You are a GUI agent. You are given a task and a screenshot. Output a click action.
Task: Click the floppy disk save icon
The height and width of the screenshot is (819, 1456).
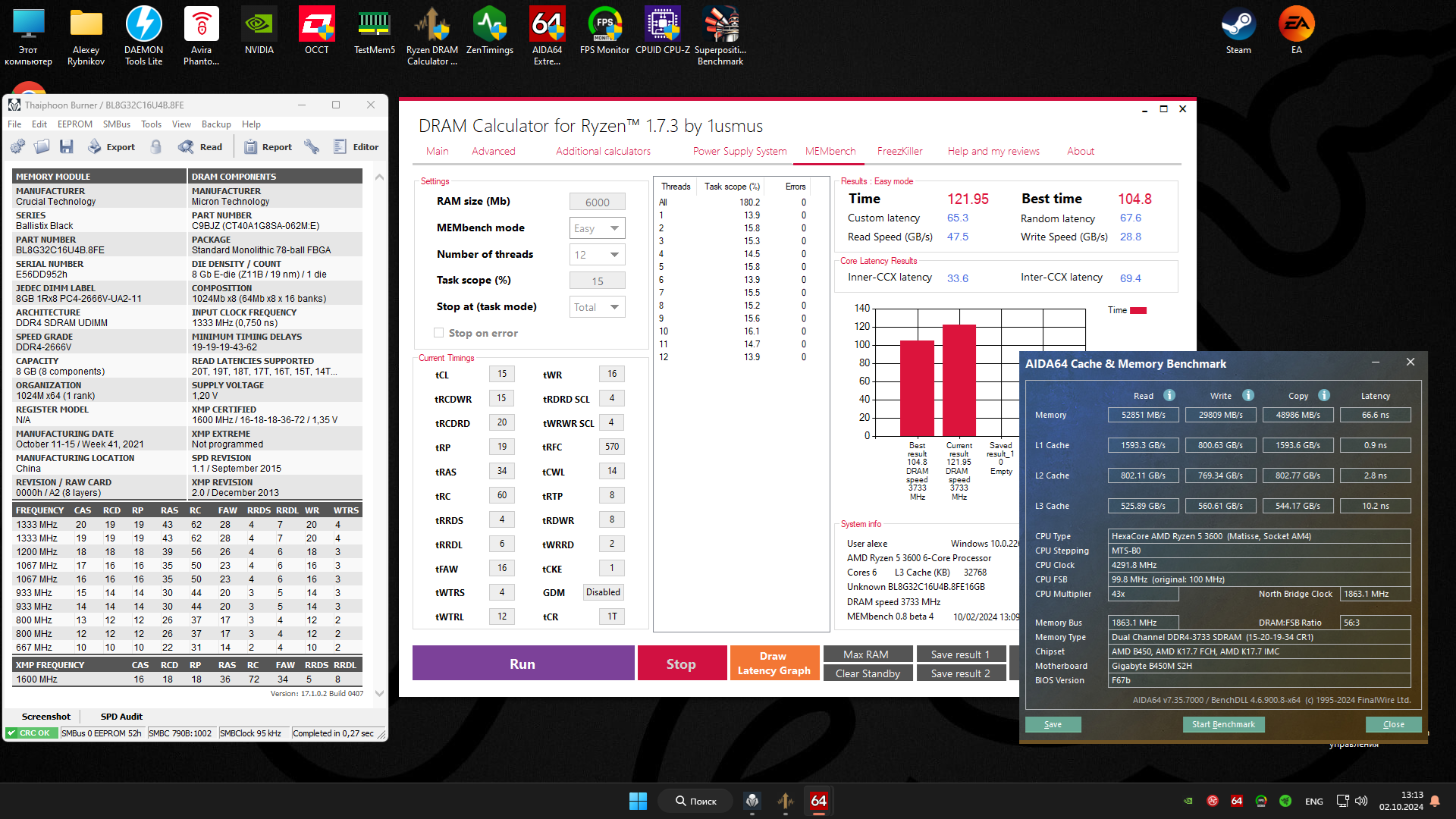coord(67,147)
